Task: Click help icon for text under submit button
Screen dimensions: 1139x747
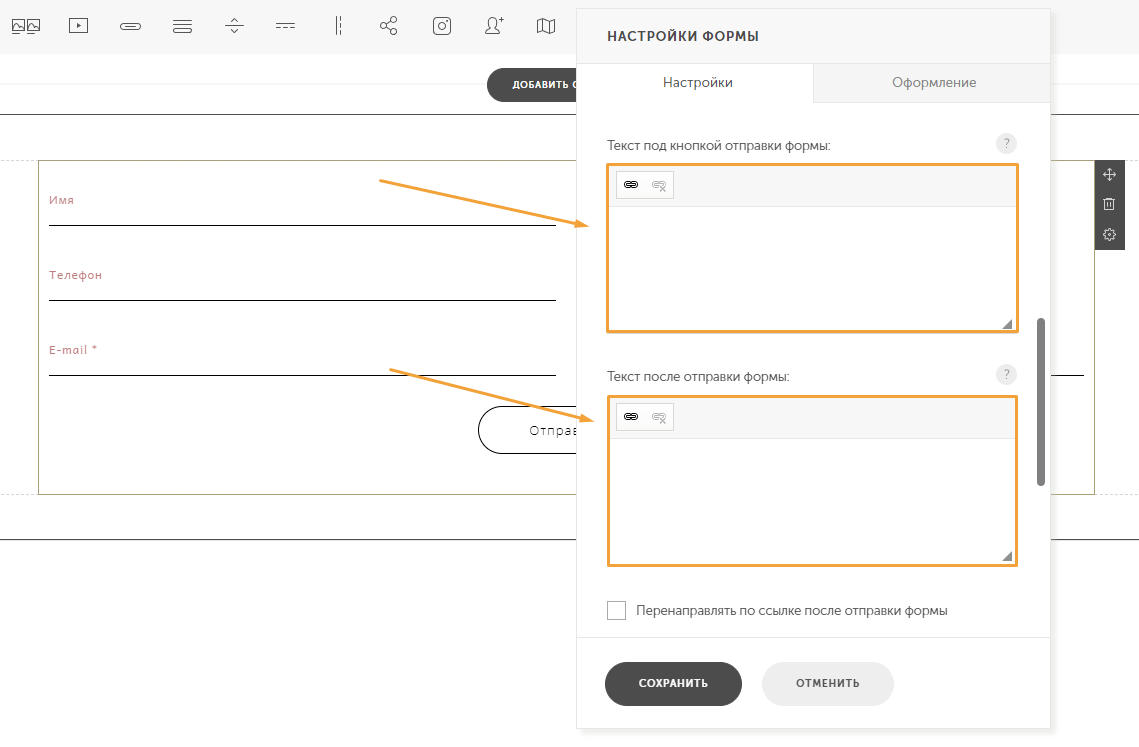Action: click(x=1006, y=144)
